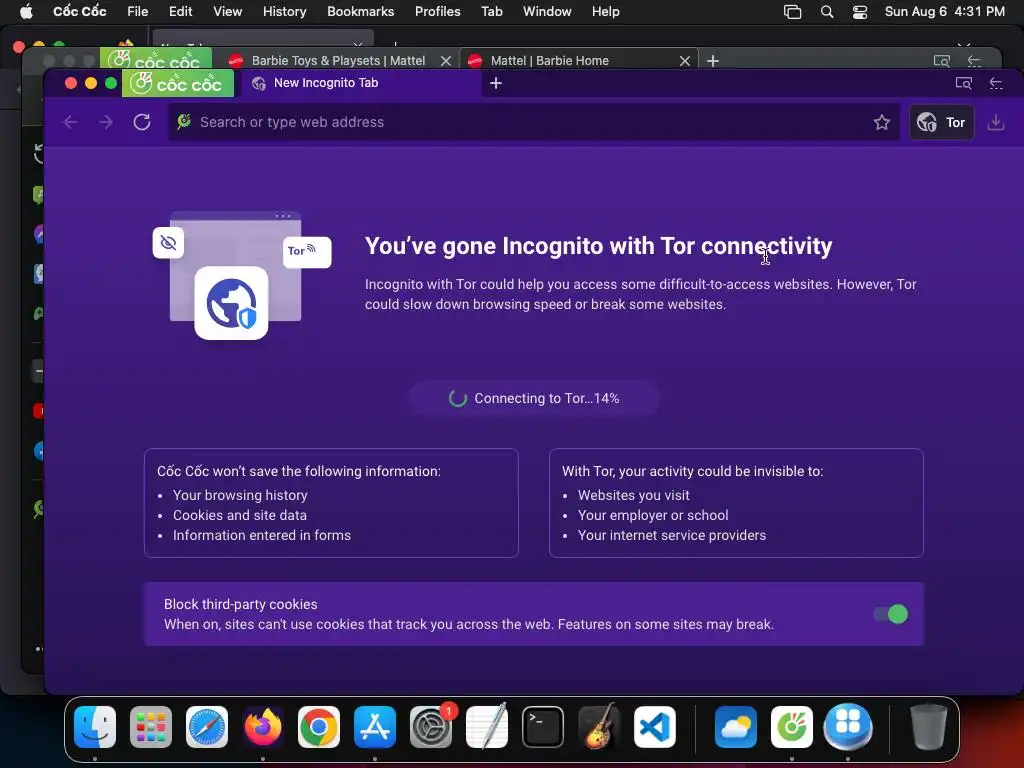Click 'Your browsing history' list item
The image size is (1024, 768).
240,495
